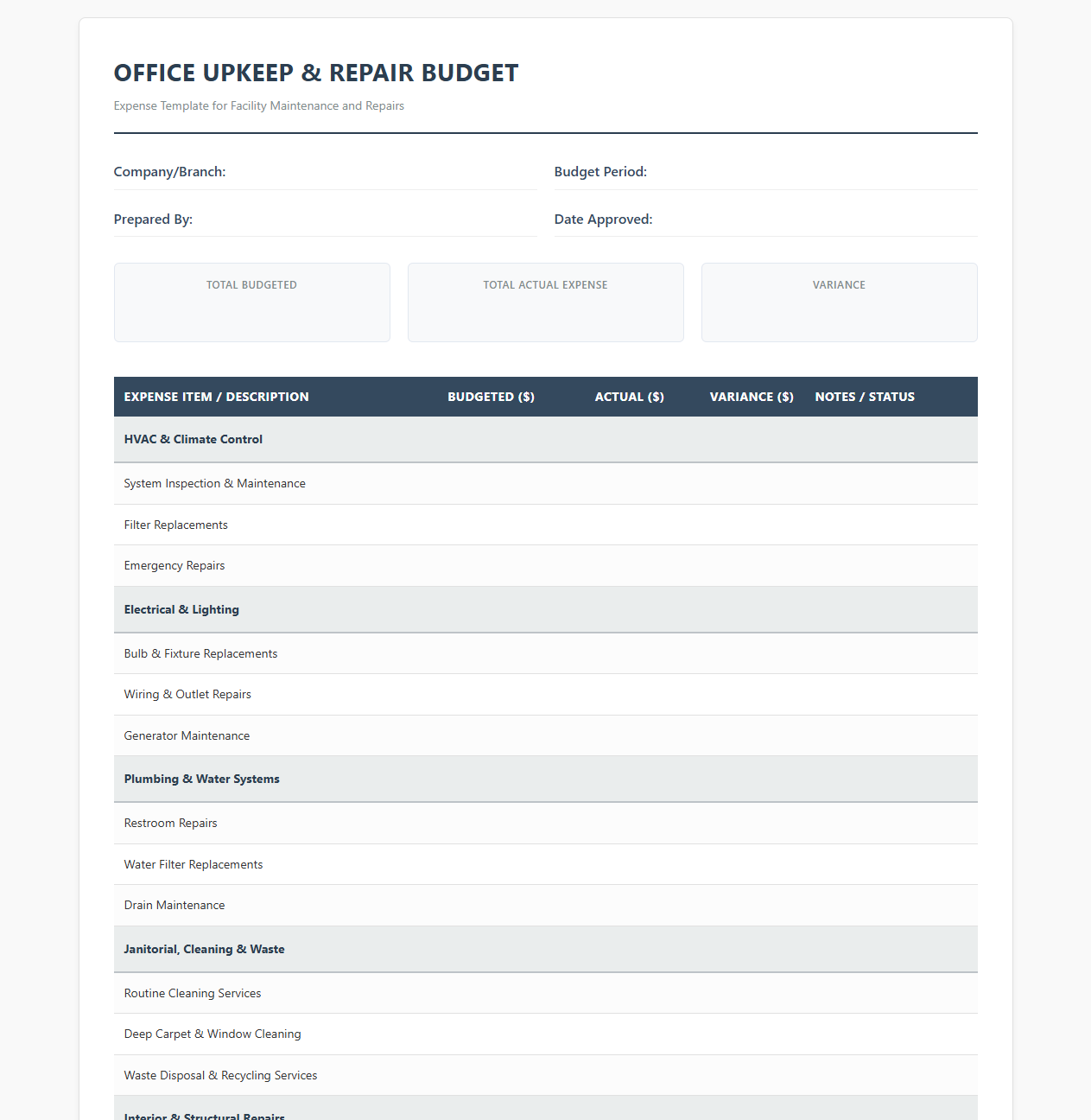Viewport: 1091px width, 1120px height.
Task: Select the Waste Disposal & Recycling Services row
Action: click(x=546, y=1075)
